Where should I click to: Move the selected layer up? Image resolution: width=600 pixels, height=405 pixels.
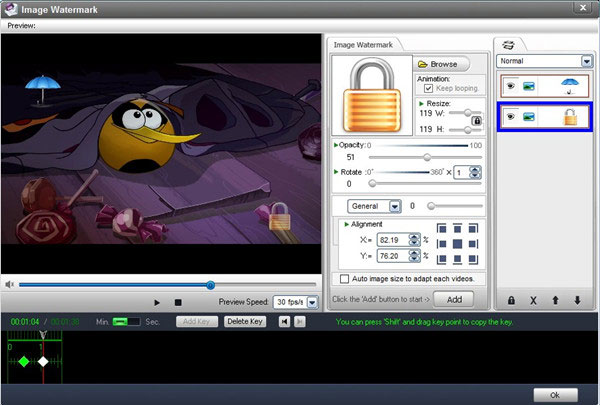[x=555, y=300]
